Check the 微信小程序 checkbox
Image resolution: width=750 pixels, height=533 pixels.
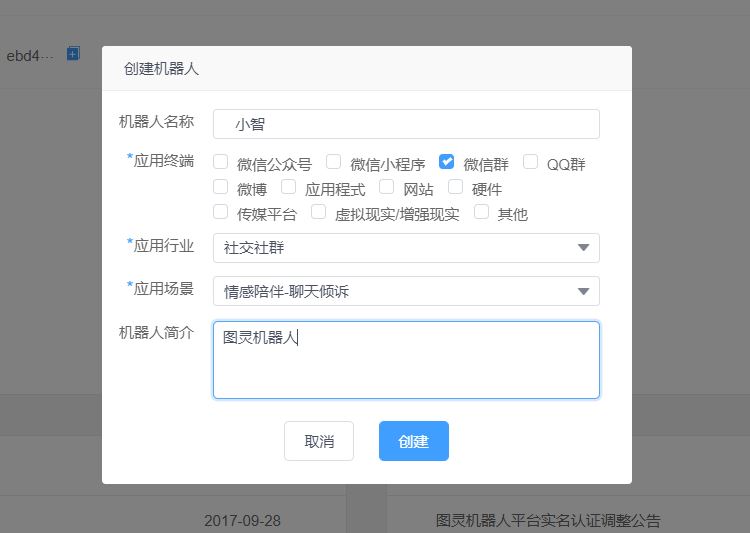[x=334, y=162]
